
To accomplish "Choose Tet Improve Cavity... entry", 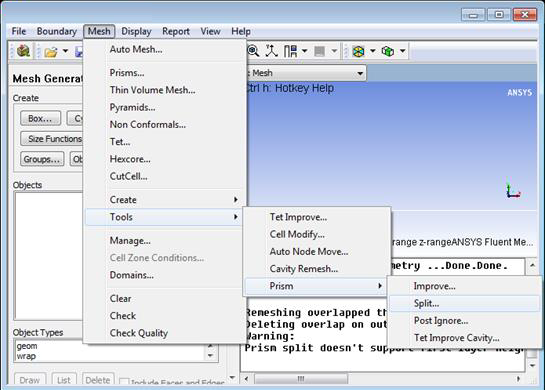I will 464,338.
